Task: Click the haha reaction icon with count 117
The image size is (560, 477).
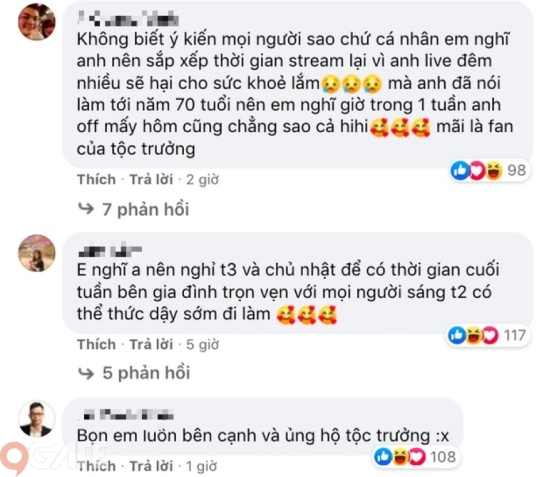Action: [474, 335]
